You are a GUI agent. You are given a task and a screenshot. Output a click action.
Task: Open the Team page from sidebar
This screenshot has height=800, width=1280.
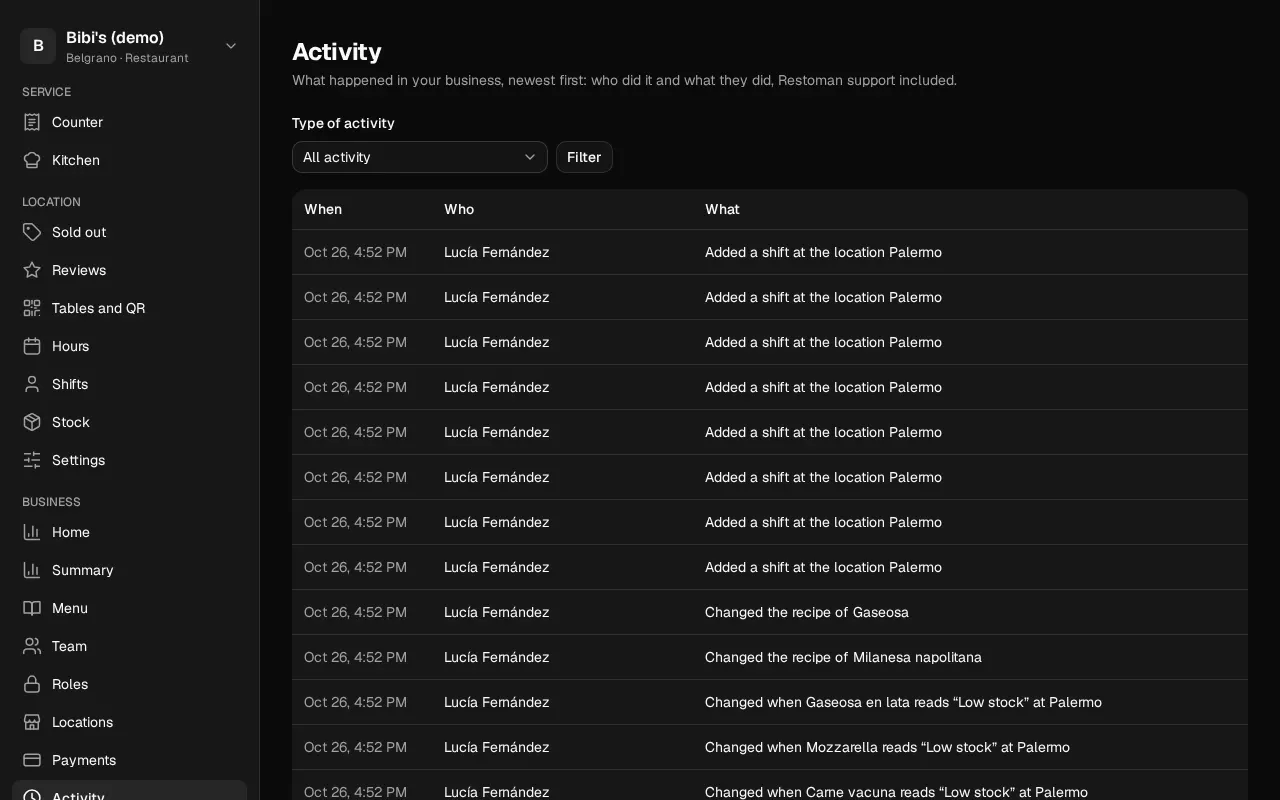[x=130, y=646]
